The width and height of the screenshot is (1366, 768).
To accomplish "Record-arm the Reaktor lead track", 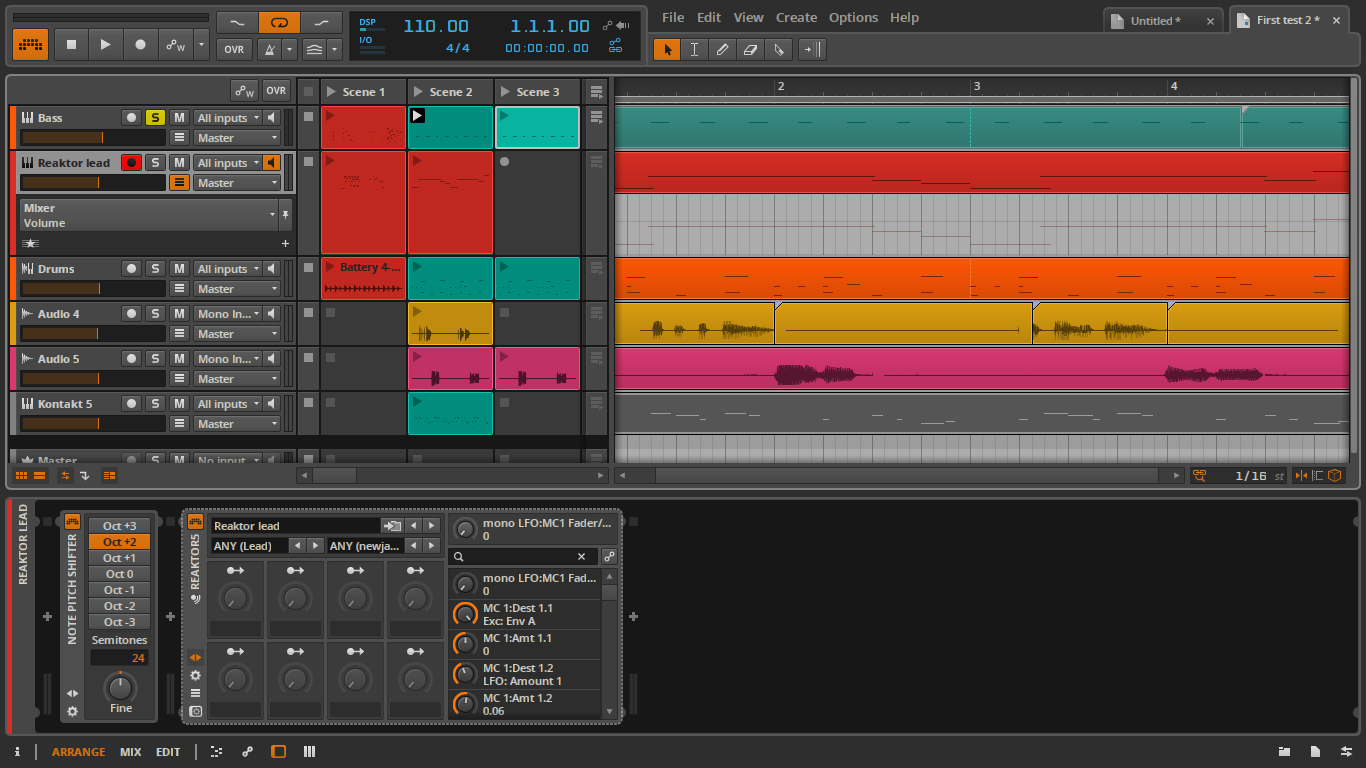I will (x=131, y=162).
